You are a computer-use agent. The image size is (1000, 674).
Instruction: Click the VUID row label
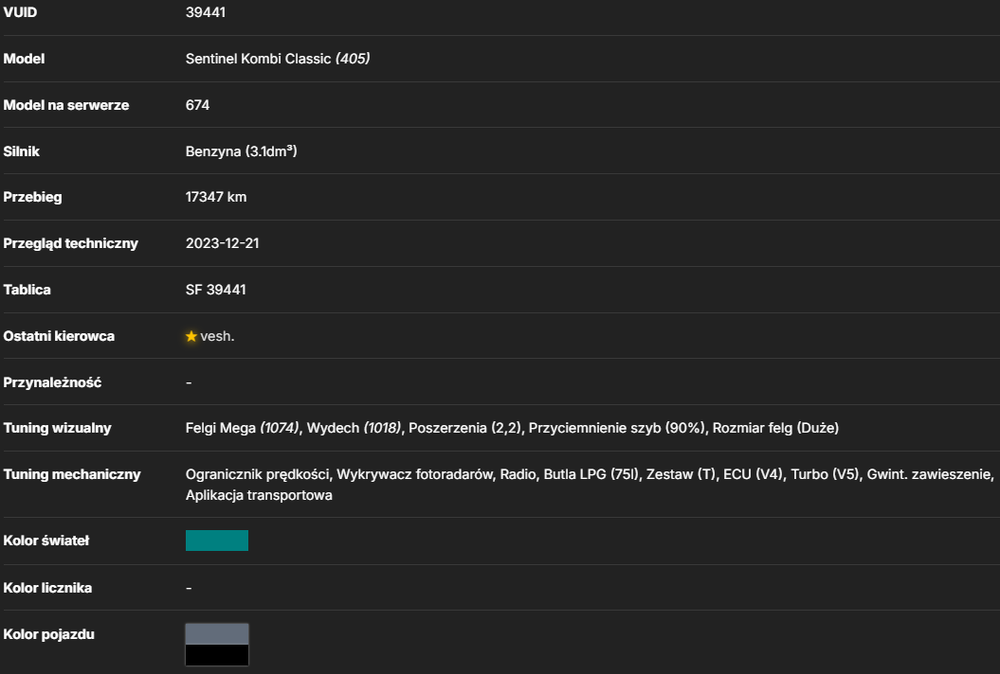point(20,12)
